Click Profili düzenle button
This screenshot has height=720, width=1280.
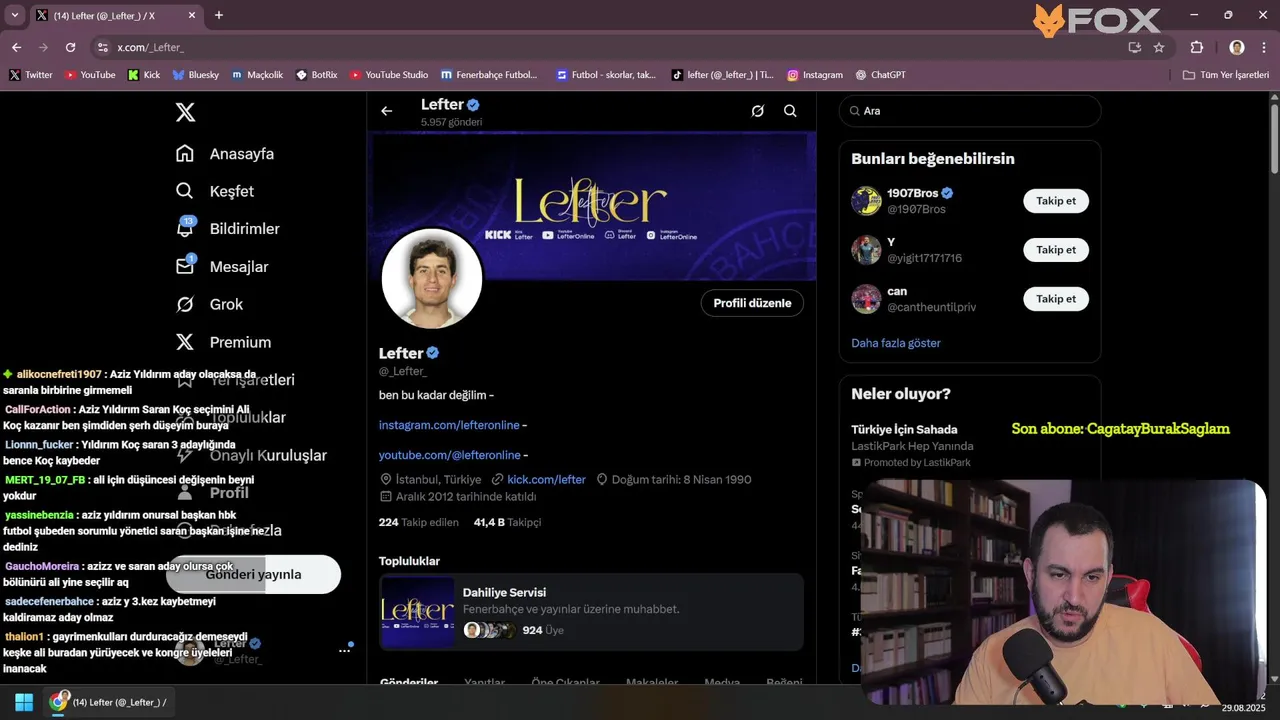[x=752, y=303]
